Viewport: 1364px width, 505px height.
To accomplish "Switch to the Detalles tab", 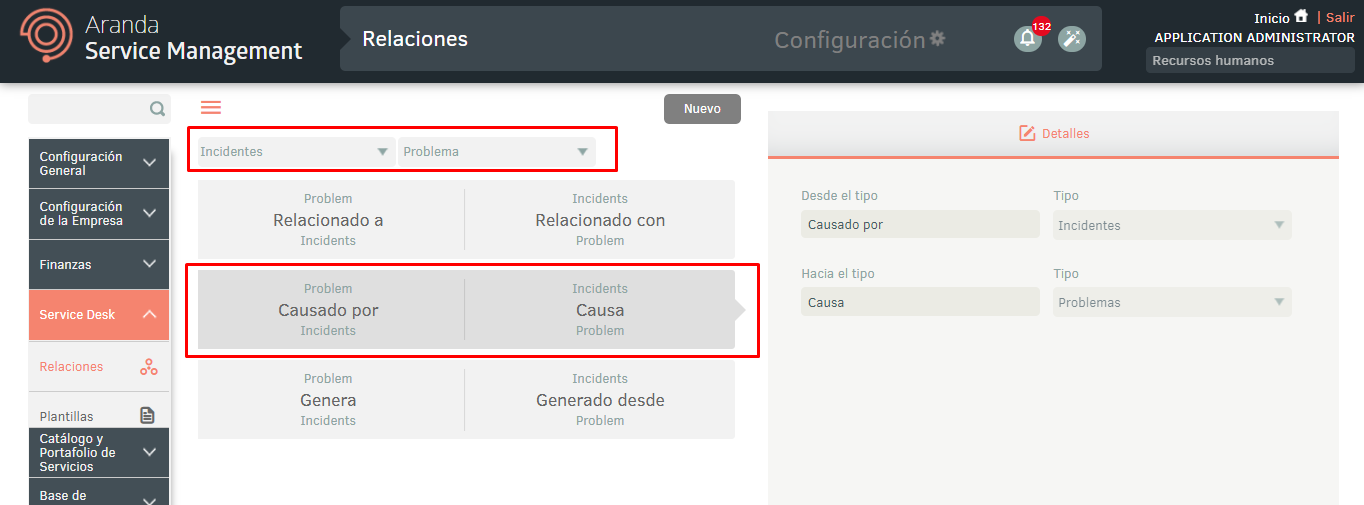I will (1053, 133).
